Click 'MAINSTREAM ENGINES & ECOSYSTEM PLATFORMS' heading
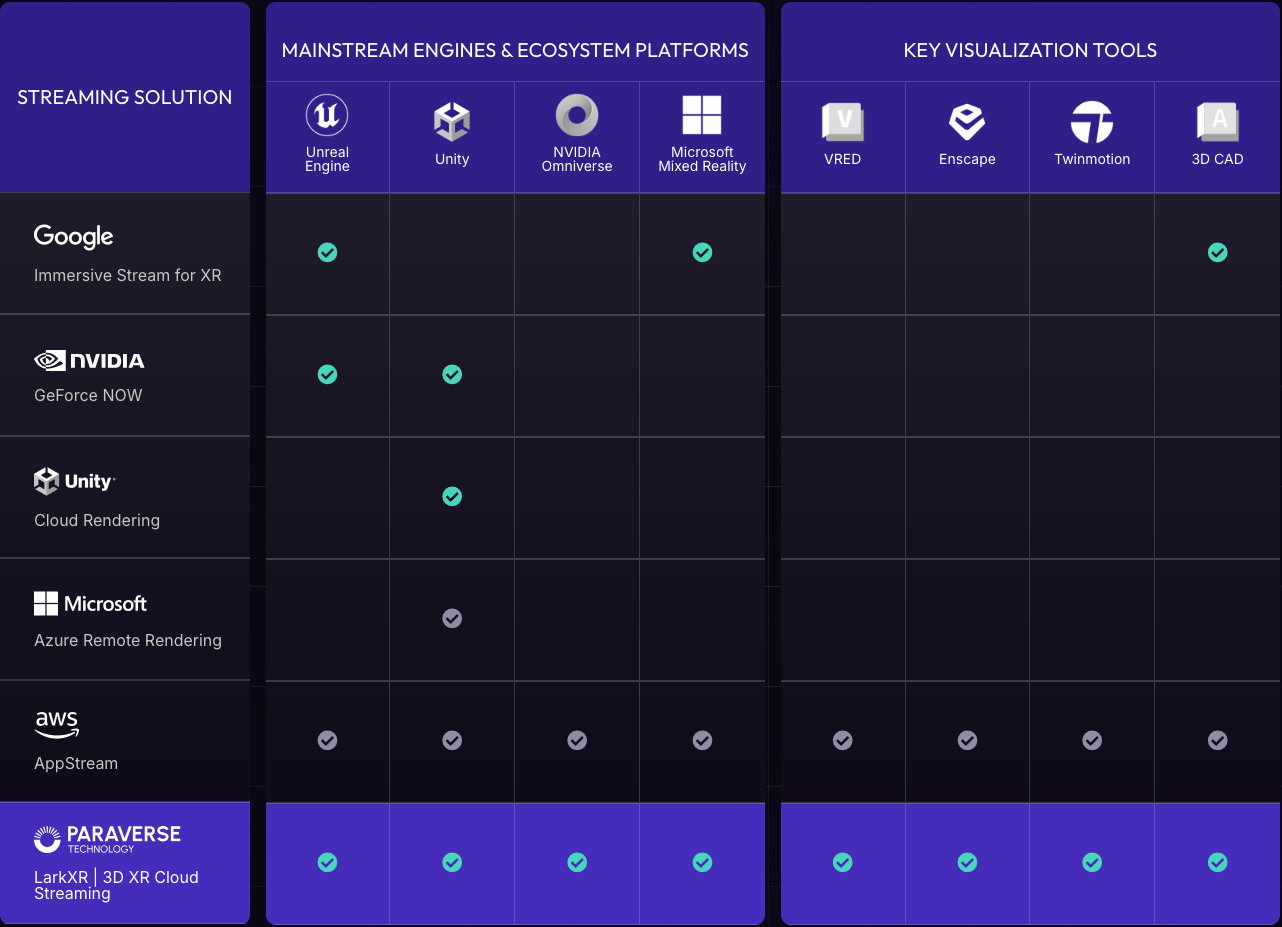Viewport: 1282px width, 927px height. [x=515, y=50]
